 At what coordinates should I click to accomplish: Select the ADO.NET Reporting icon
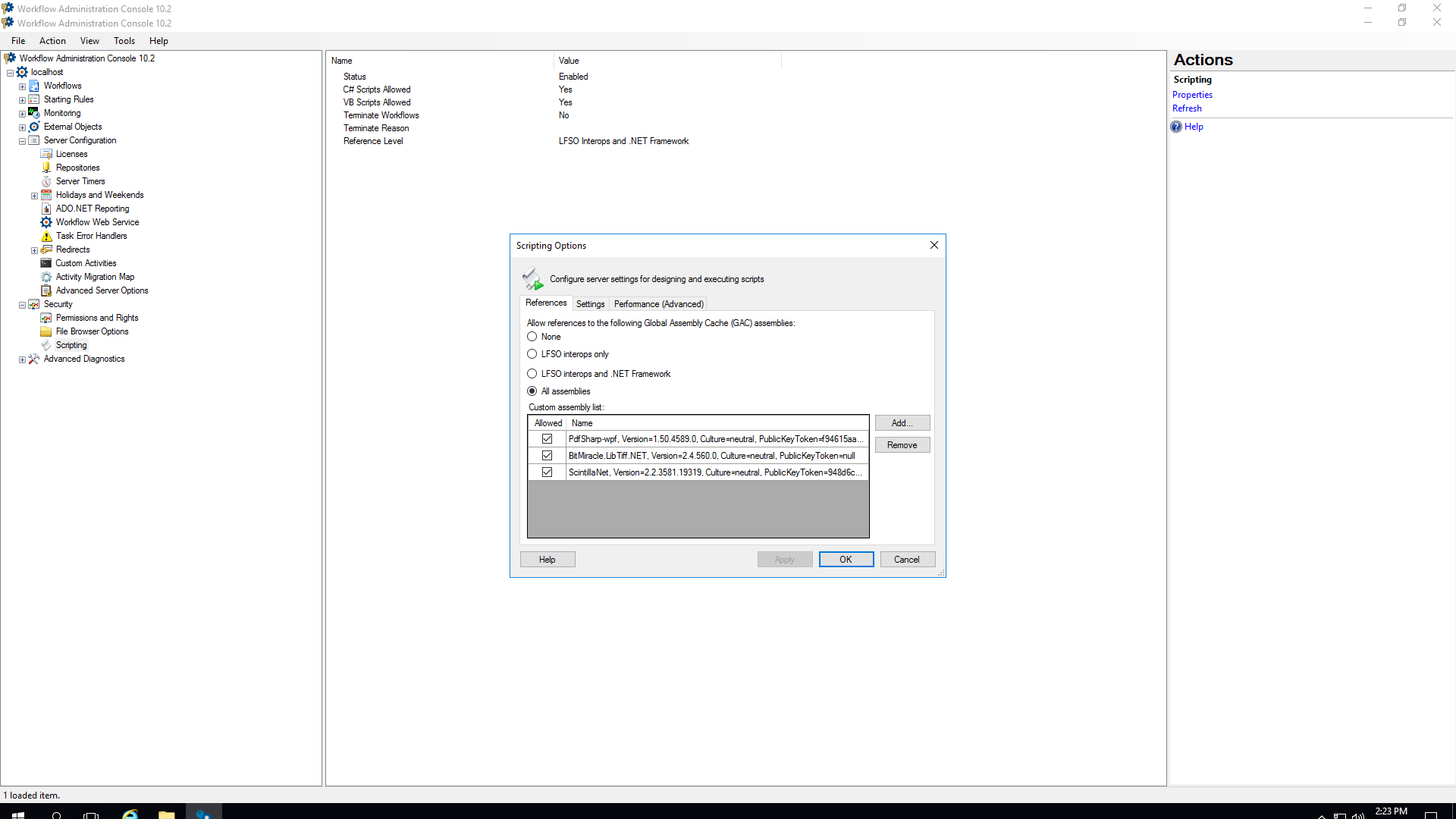coord(46,209)
